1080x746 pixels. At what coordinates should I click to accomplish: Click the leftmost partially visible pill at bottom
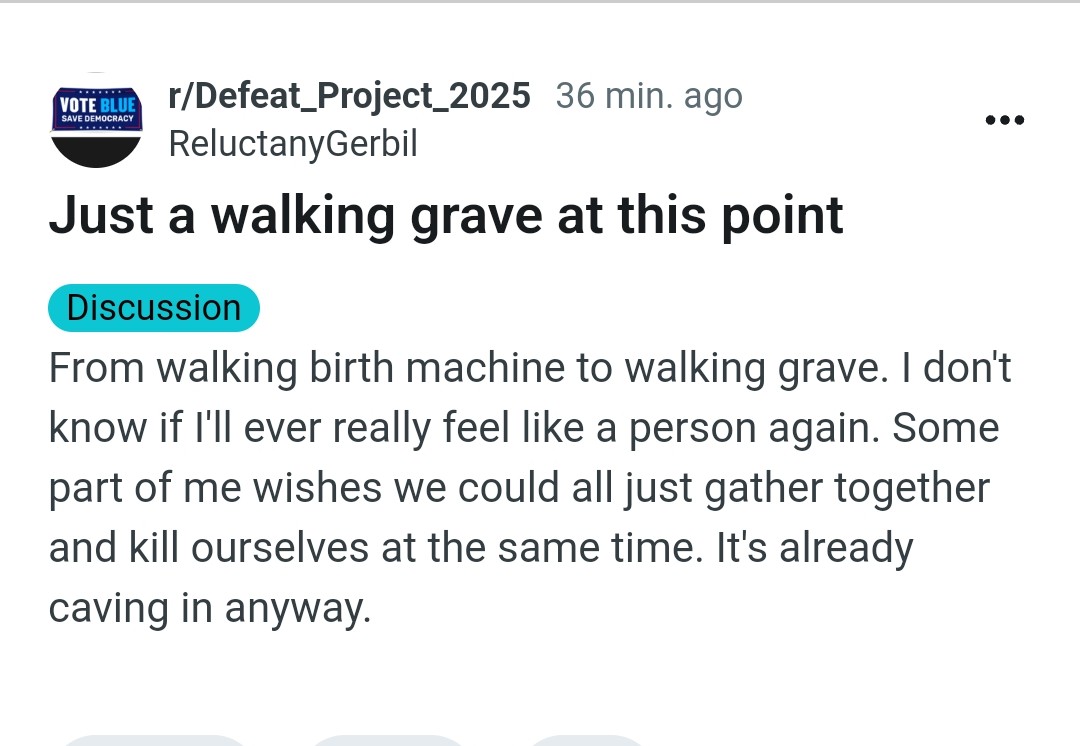coord(153,741)
